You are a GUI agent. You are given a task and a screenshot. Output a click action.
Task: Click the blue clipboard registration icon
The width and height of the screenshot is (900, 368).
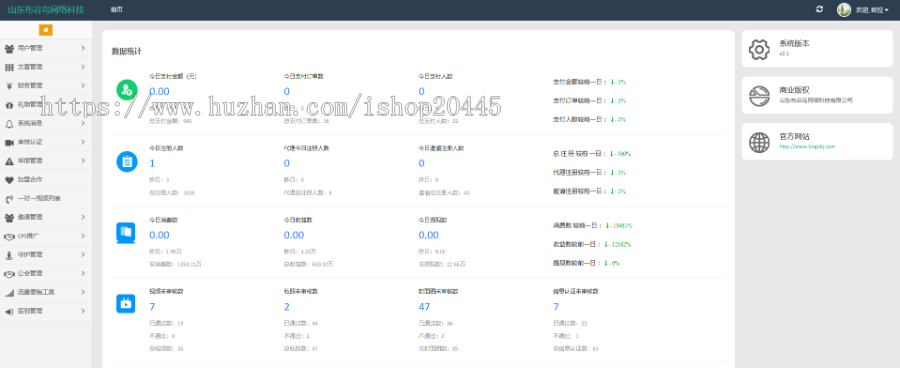[126, 161]
